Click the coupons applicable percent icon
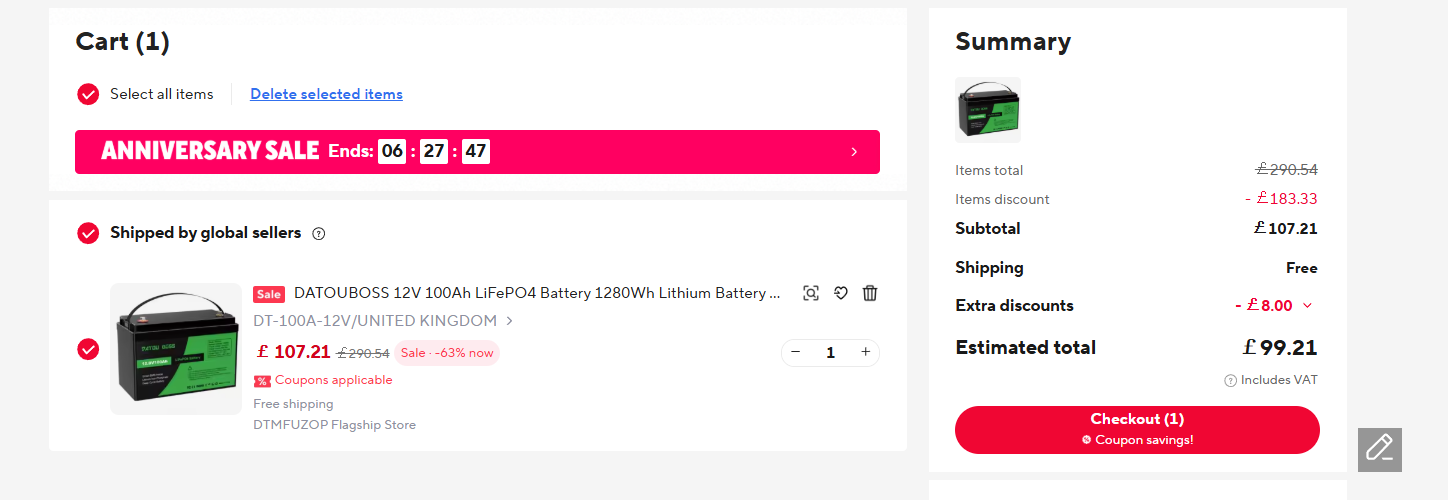Screen dimensions: 1448x500 coord(262,381)
